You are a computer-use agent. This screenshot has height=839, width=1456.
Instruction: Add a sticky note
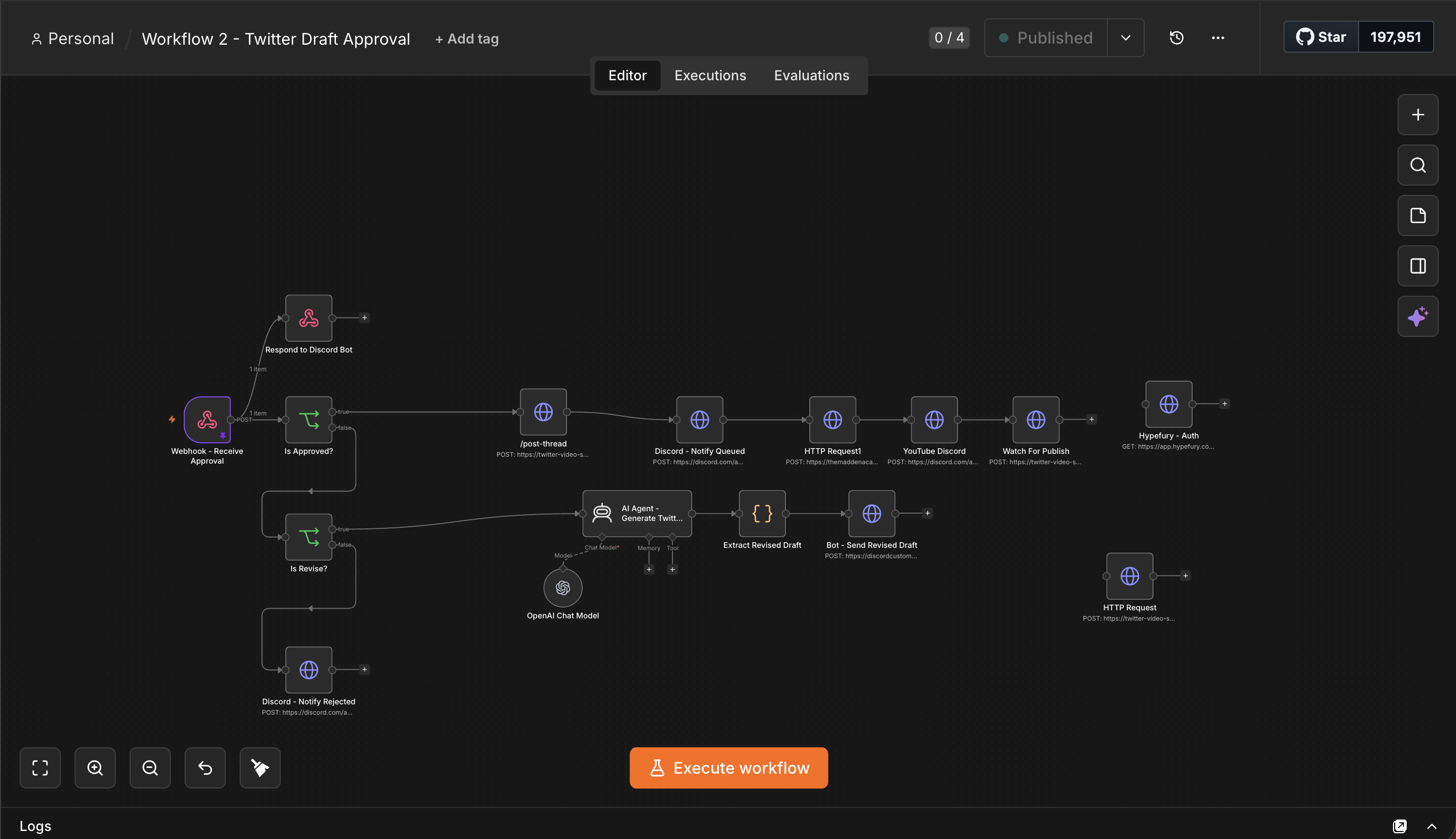1418,215
